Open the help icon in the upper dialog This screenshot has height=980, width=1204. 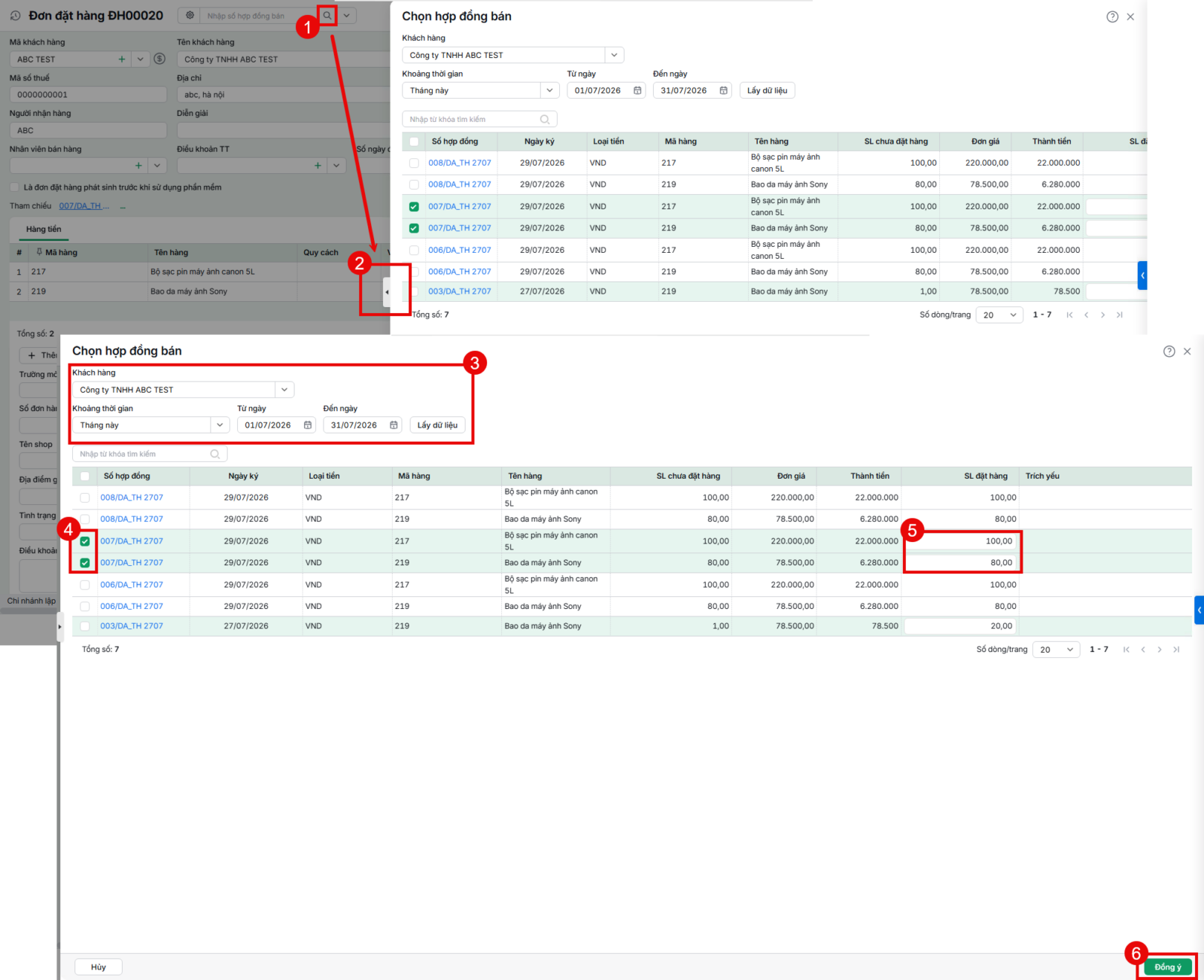tap(1112, 17)
